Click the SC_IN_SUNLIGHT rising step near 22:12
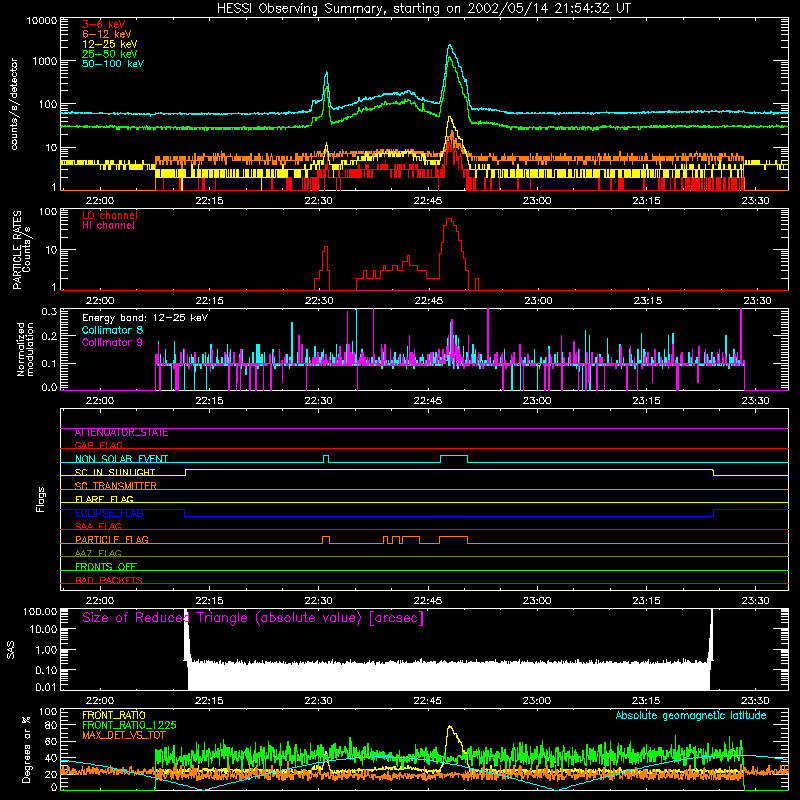The width and height of the screenshot is (800, 800). click(x=185, y=472)
